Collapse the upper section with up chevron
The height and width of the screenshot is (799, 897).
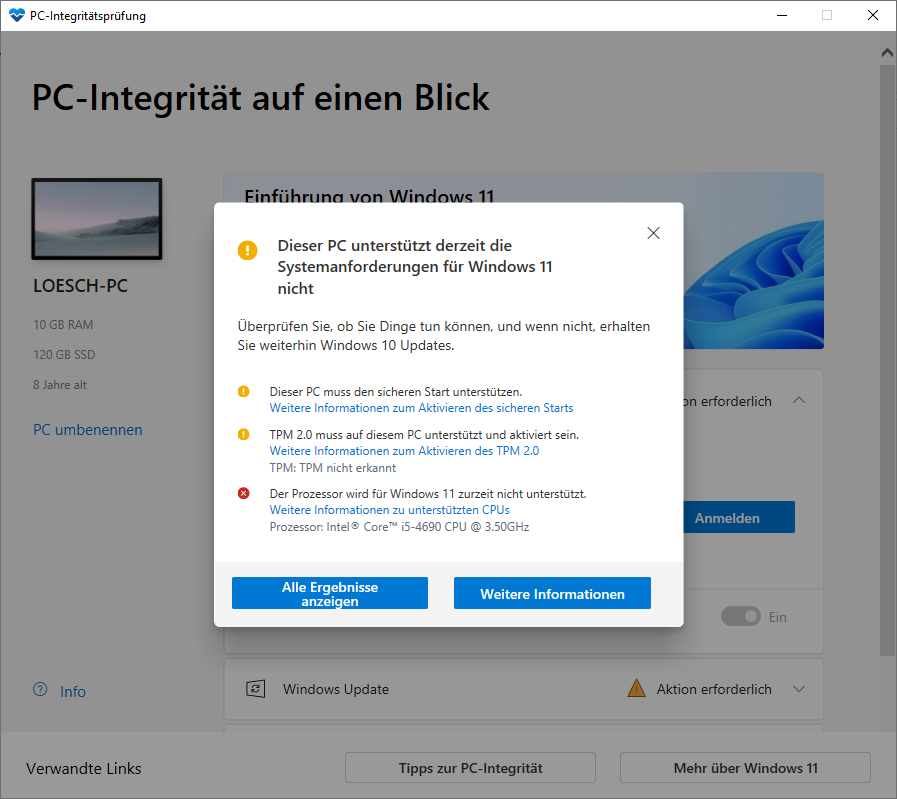(x=798, y=401)
